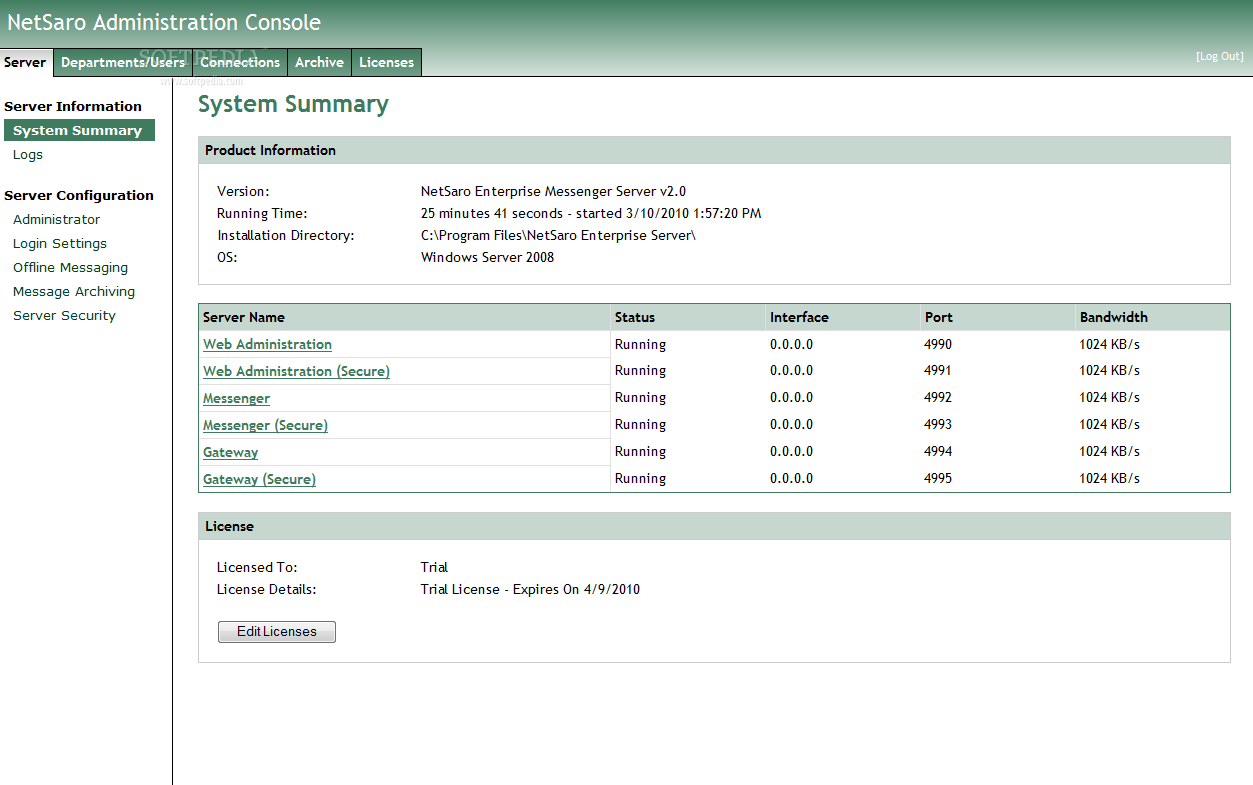
Task: Click port value 4991
Action: click(x=939, y=370)
